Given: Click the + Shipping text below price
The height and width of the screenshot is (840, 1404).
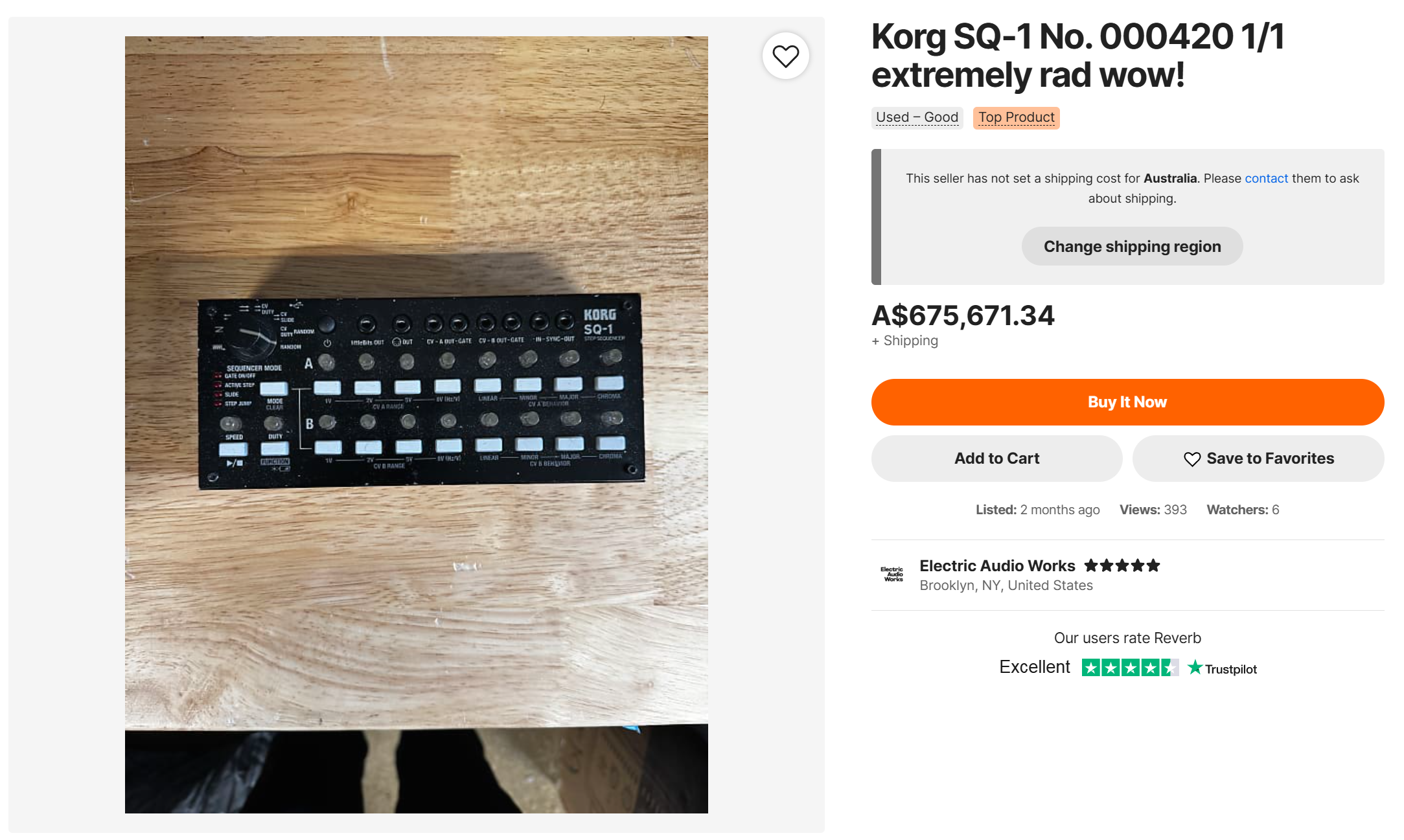Looking at the screenshot, I should 905,341.
